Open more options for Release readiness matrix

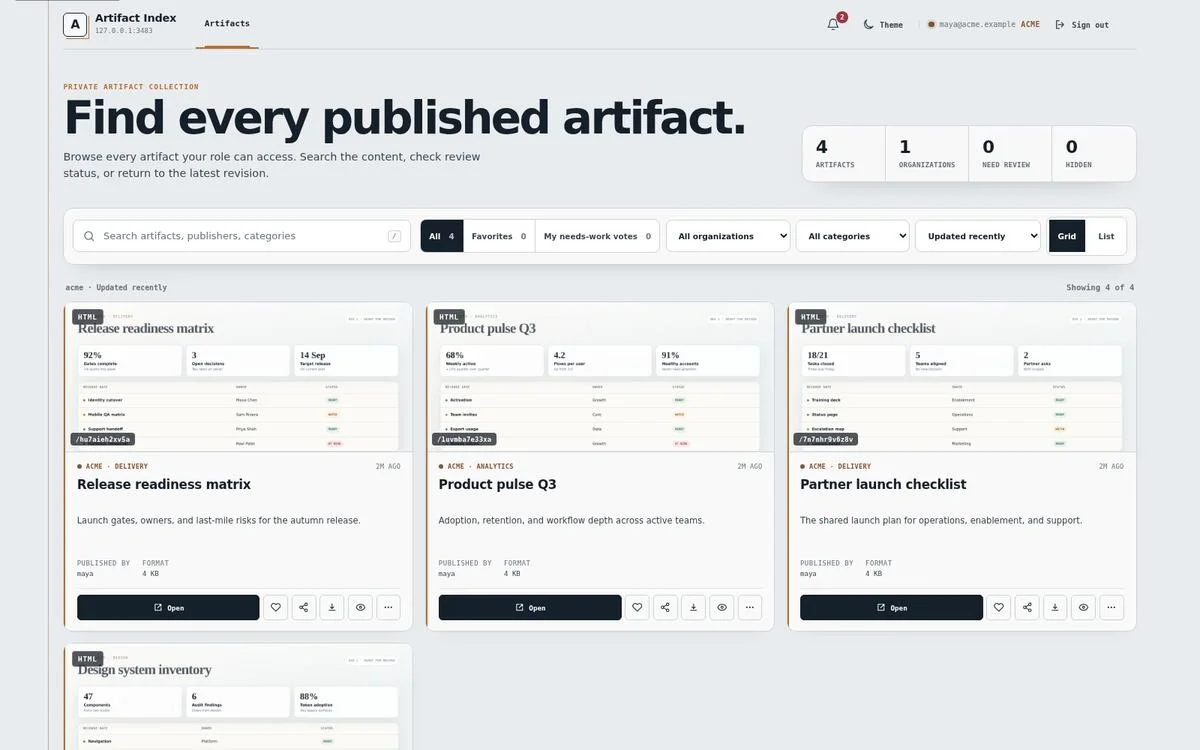point(388,607)
